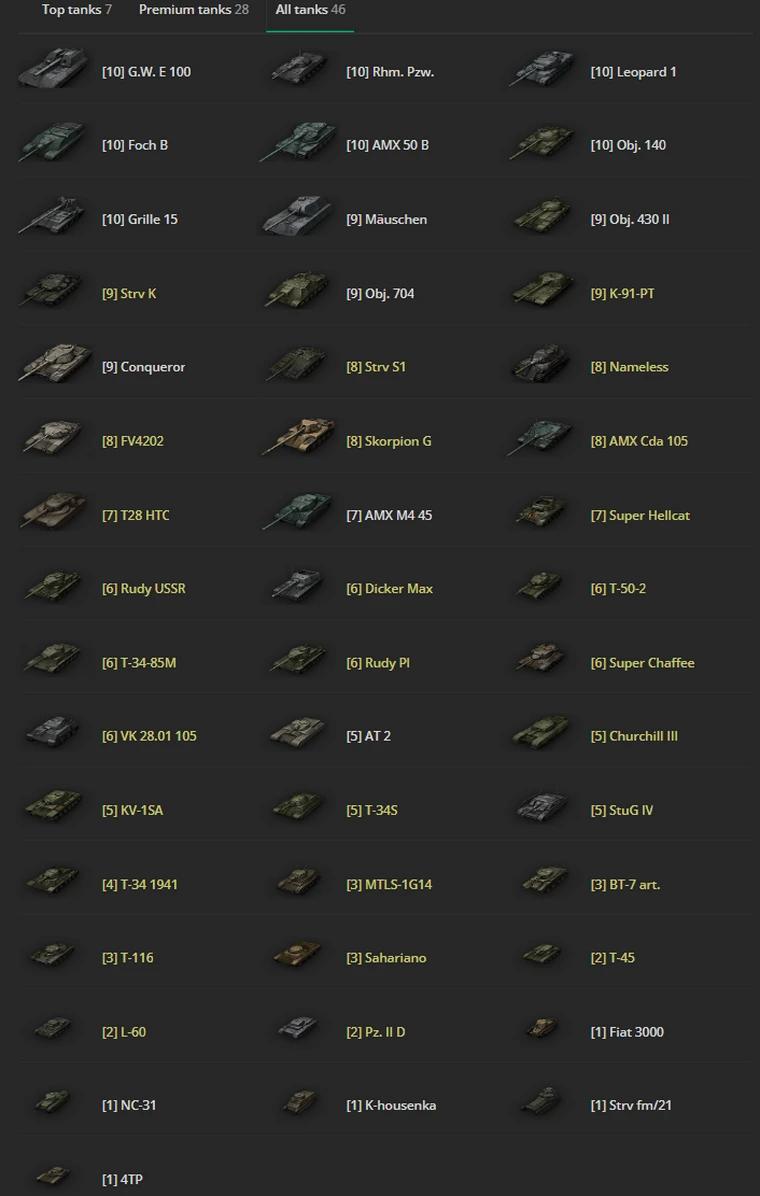760x1196 pixels.
Task: Click the T28 HTC tank icon
Action: (x=53, y=511)
